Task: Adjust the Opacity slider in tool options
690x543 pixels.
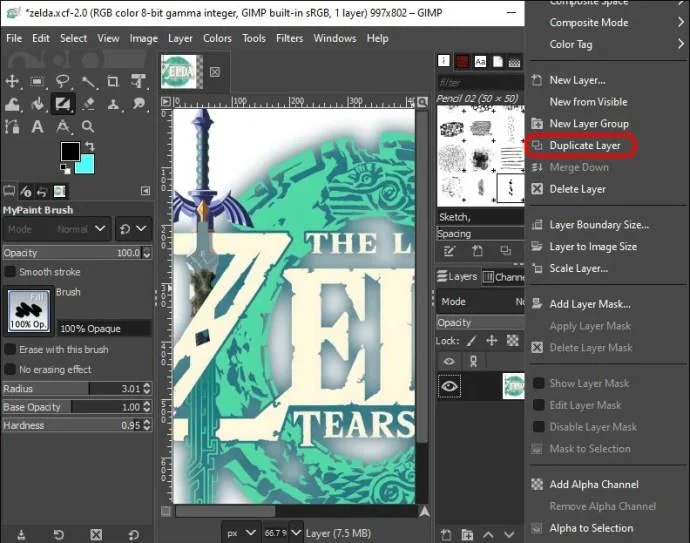Action: [77, 253]
